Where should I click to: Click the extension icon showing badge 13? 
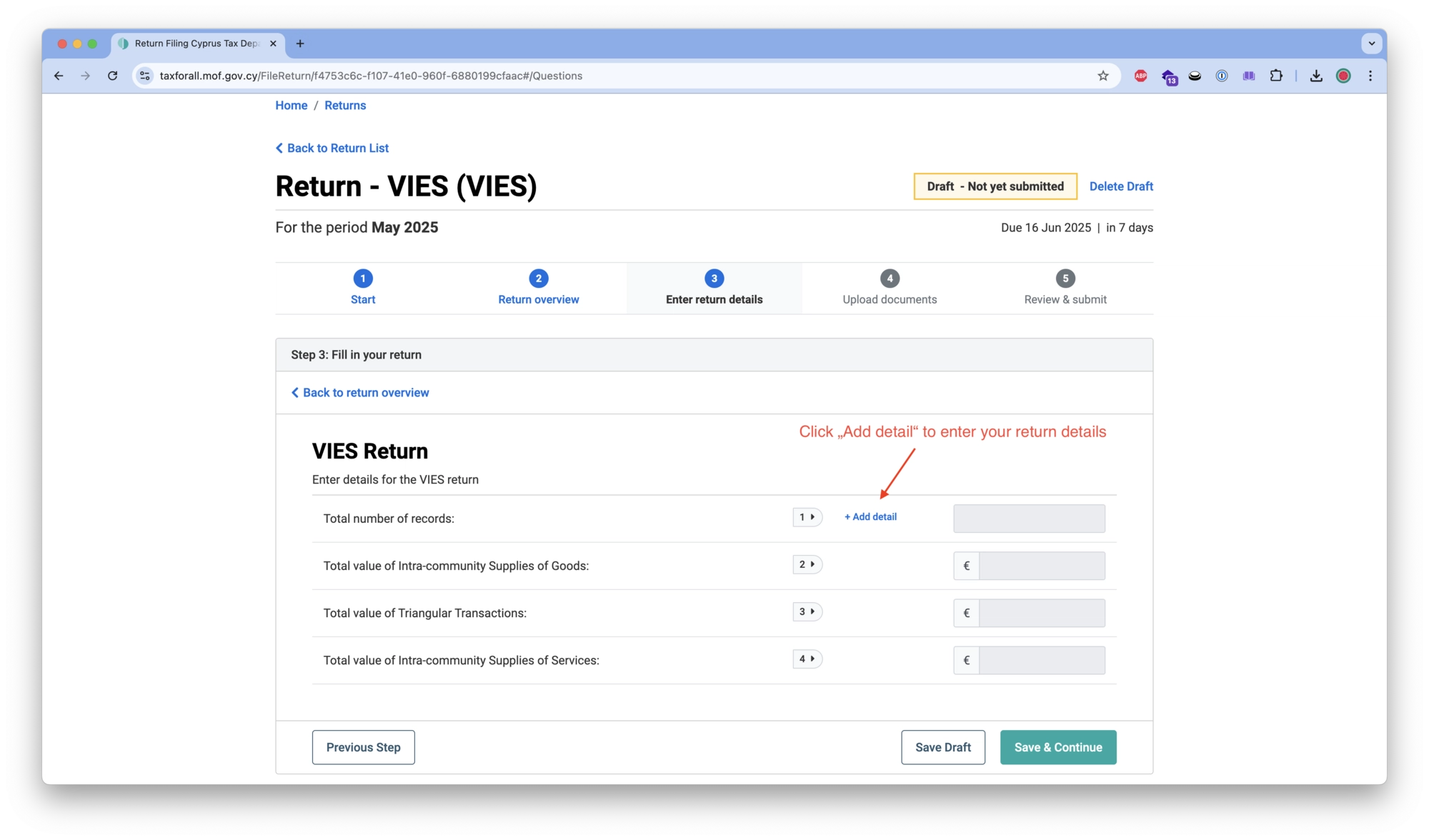[x=1169, y=76]
